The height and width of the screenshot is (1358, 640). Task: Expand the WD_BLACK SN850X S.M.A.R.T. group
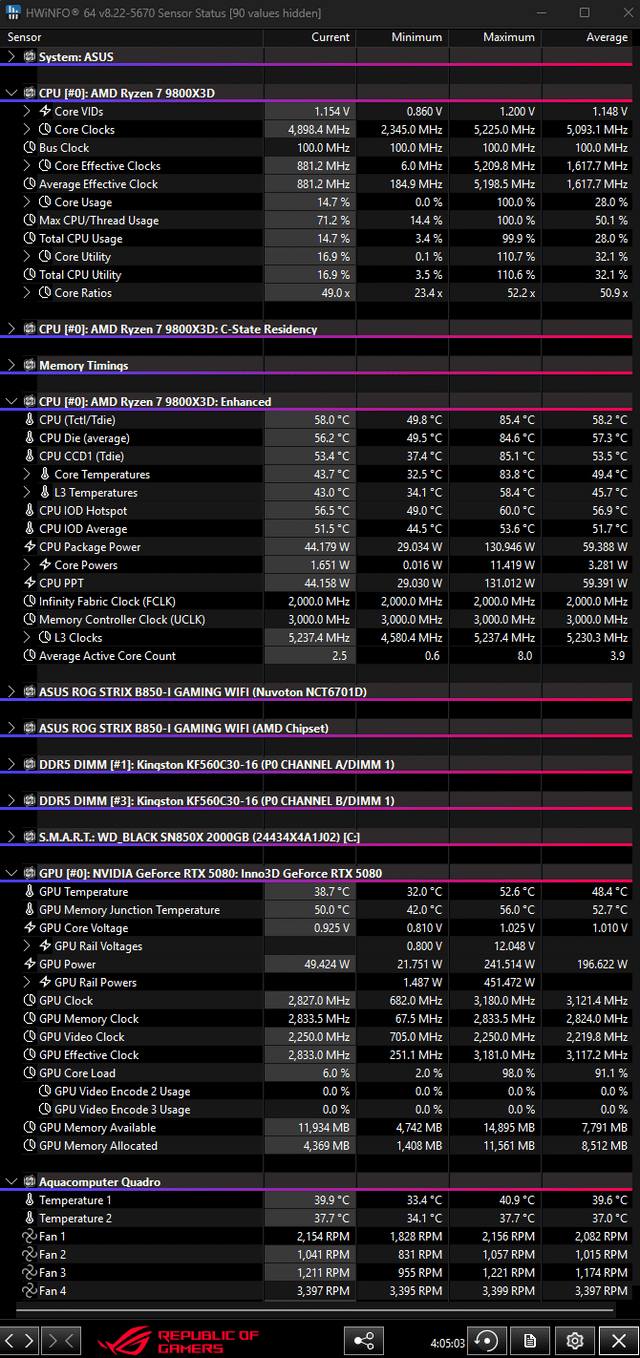[x=11, y=837]
